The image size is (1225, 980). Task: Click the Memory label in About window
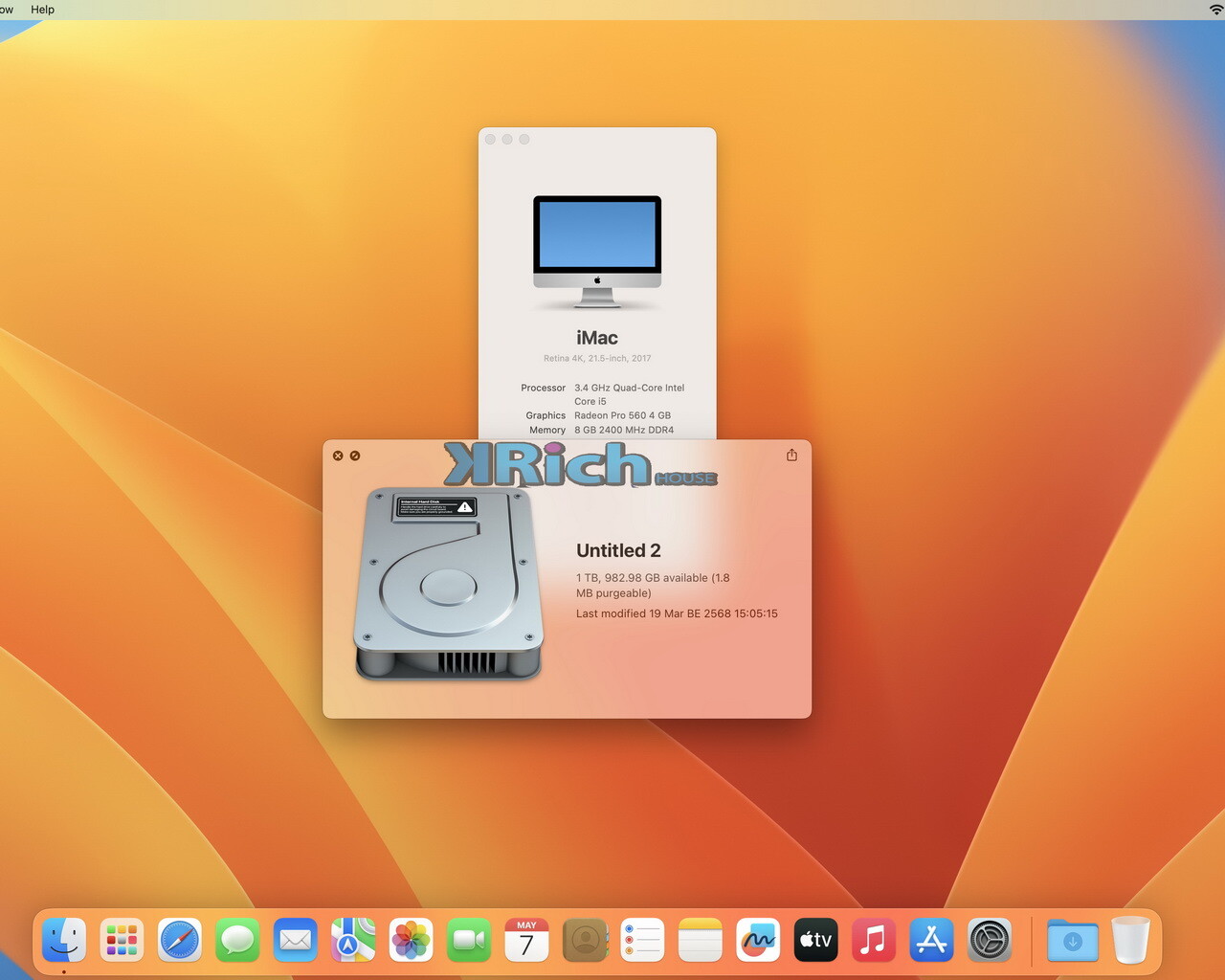pos(547,430)
